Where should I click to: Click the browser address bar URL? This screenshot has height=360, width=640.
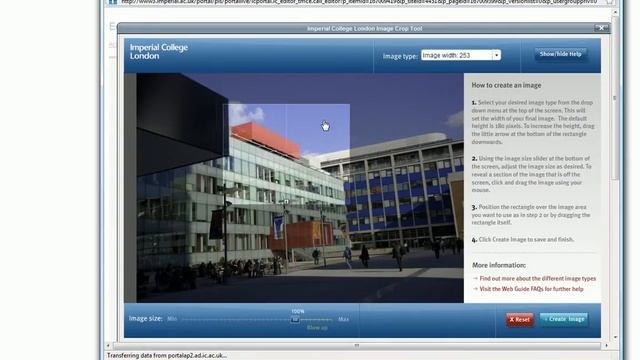coord(359,2)
